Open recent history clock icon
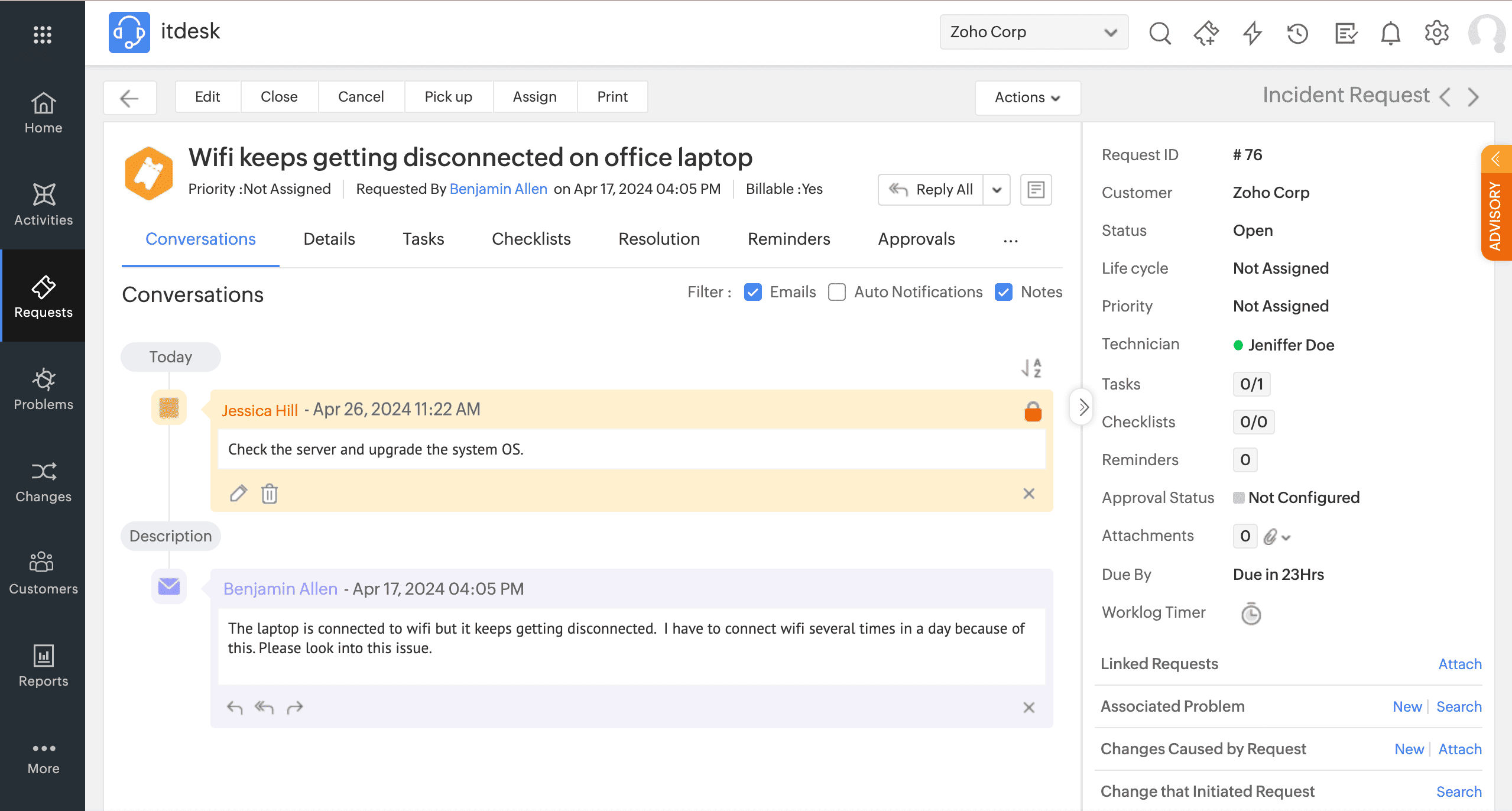1512x811 pixels. [x=1297, y=33]
